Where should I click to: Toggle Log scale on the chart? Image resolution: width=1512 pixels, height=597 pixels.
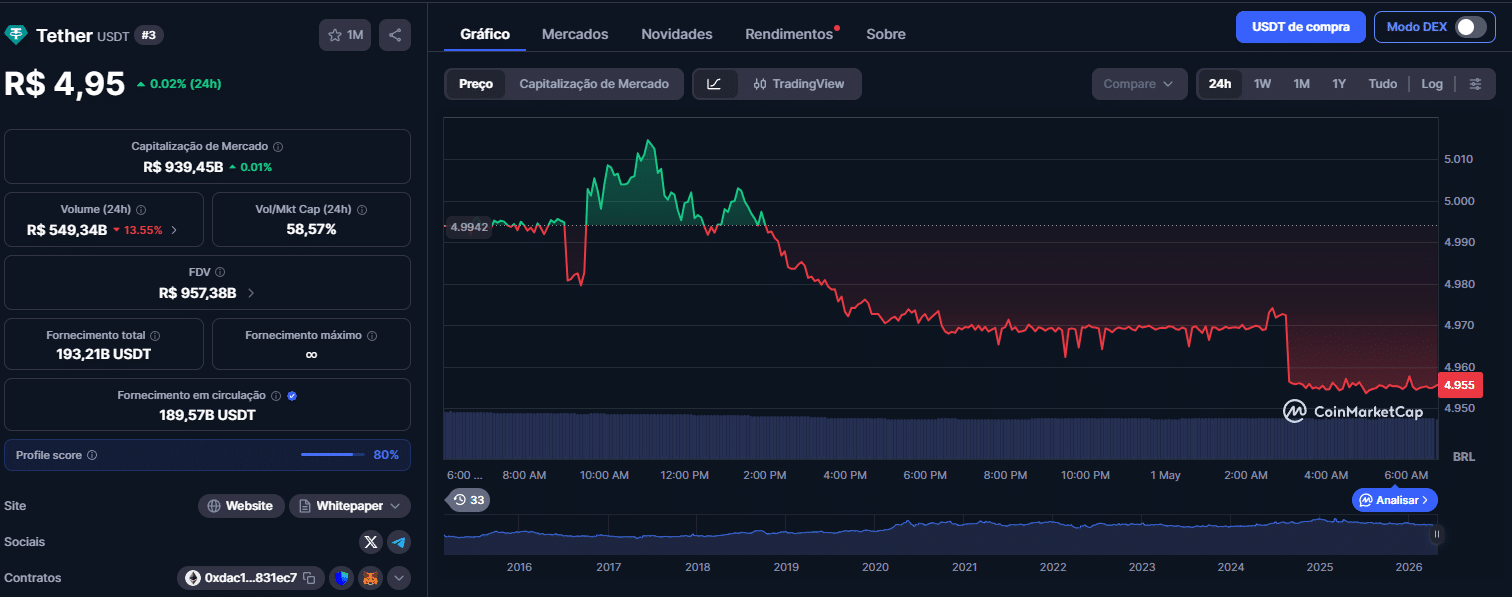1432,84
